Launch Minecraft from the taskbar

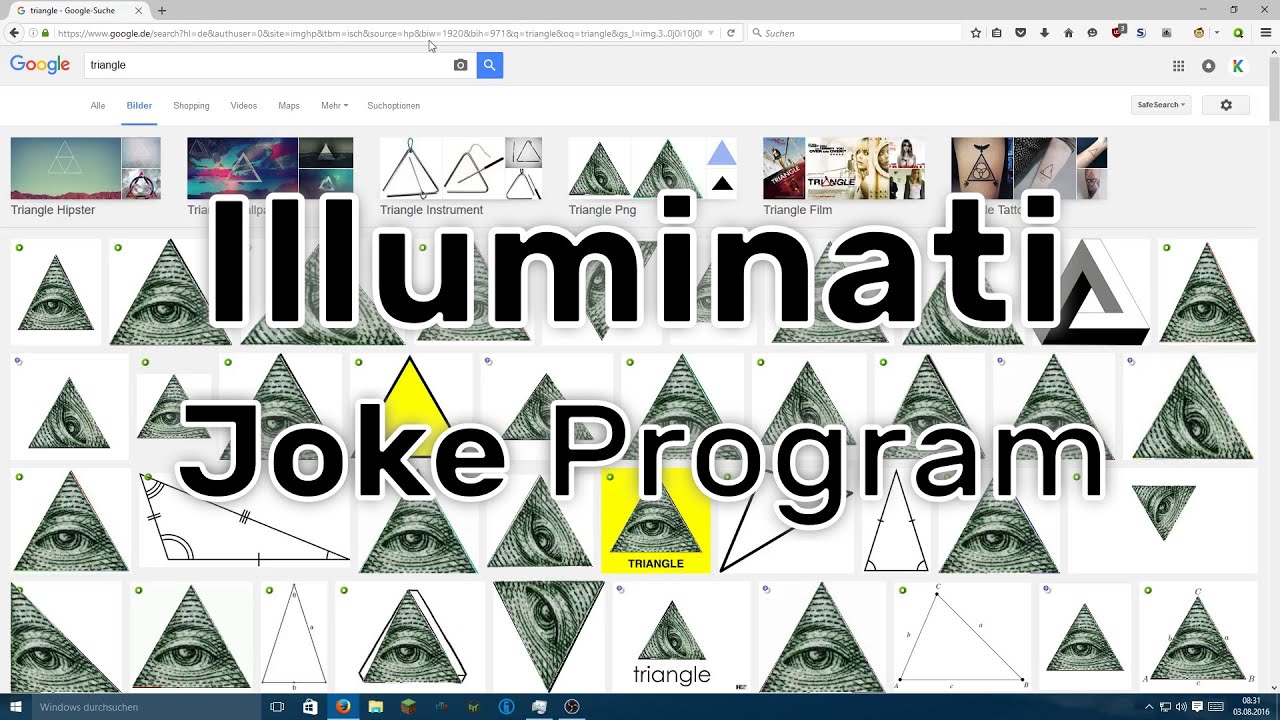(408, 707)
